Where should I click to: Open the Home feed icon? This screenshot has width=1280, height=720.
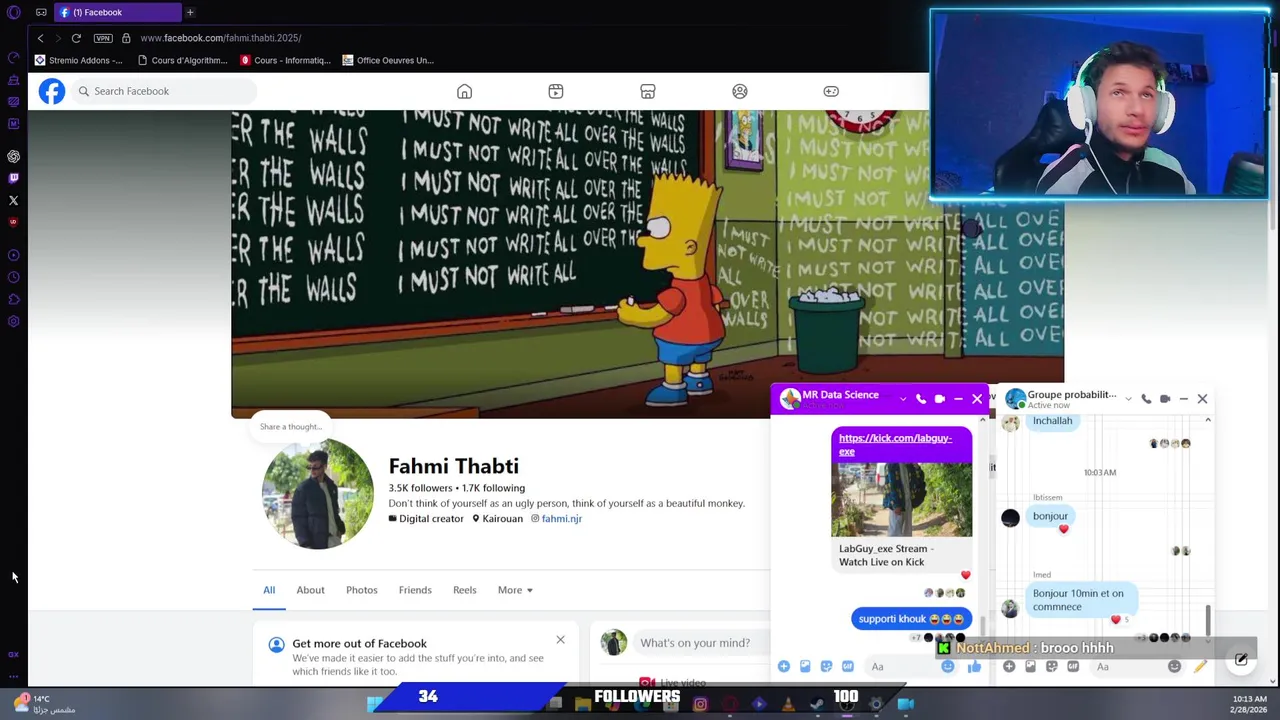[464, 91]
